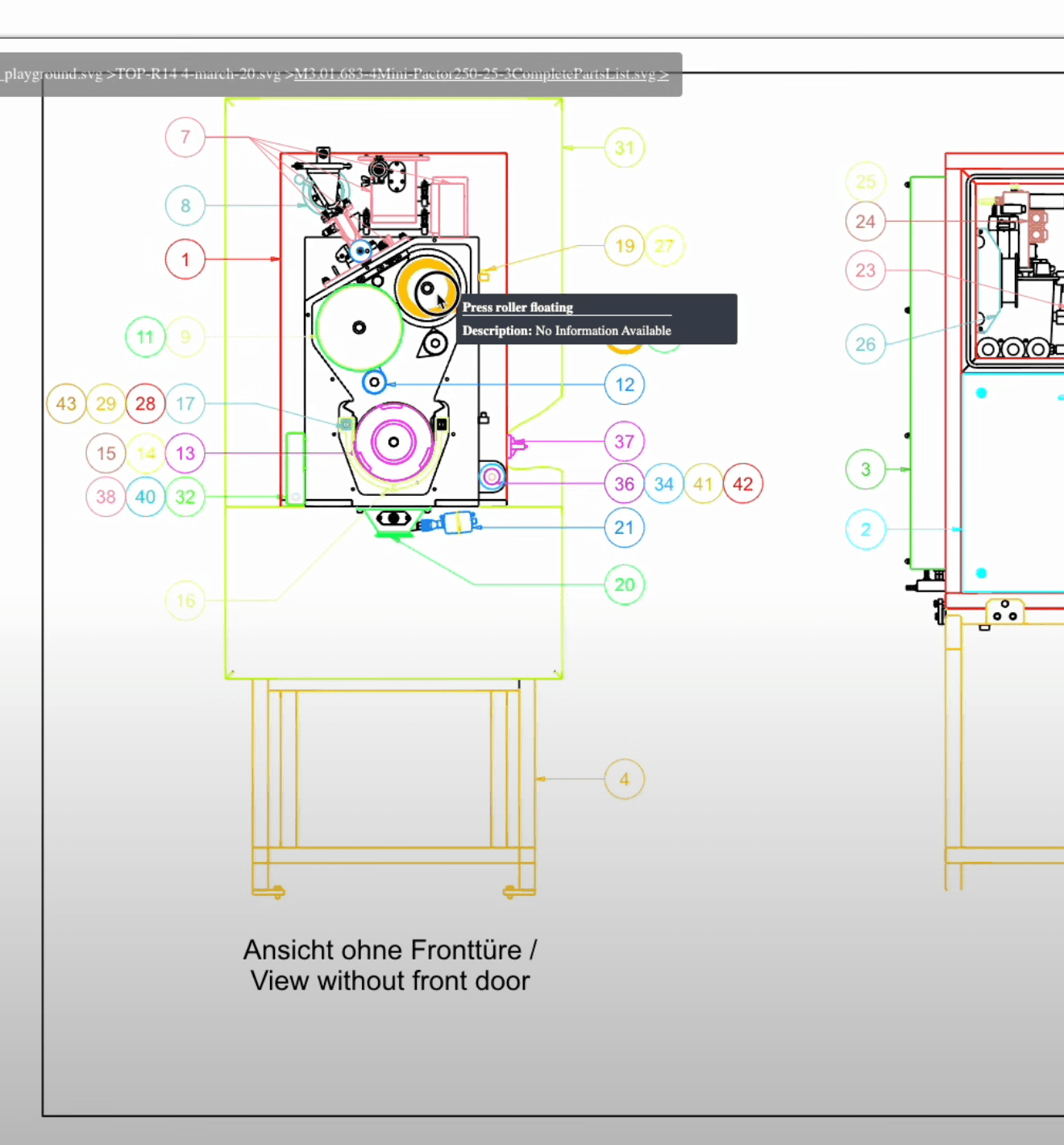Select the orange callout number 4
Image resolution: width=1064 pixels, height=1145 pixels.
625,780
